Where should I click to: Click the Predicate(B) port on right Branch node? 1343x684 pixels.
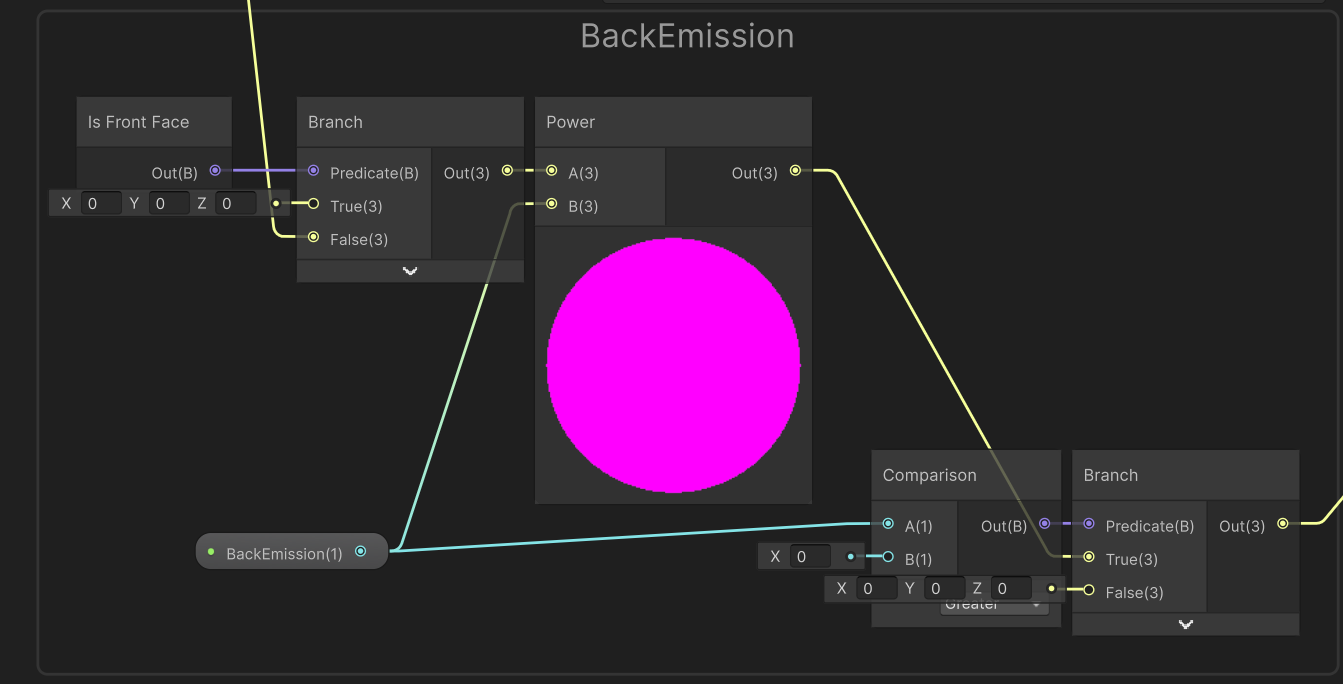pos(1088,525)
